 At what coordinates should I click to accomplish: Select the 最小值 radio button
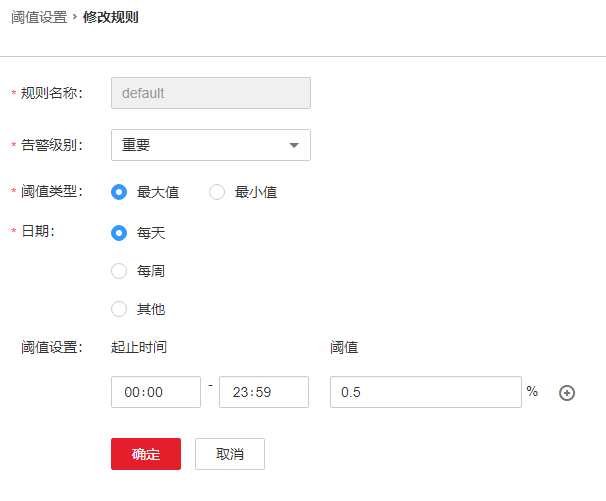click(217, 192)
